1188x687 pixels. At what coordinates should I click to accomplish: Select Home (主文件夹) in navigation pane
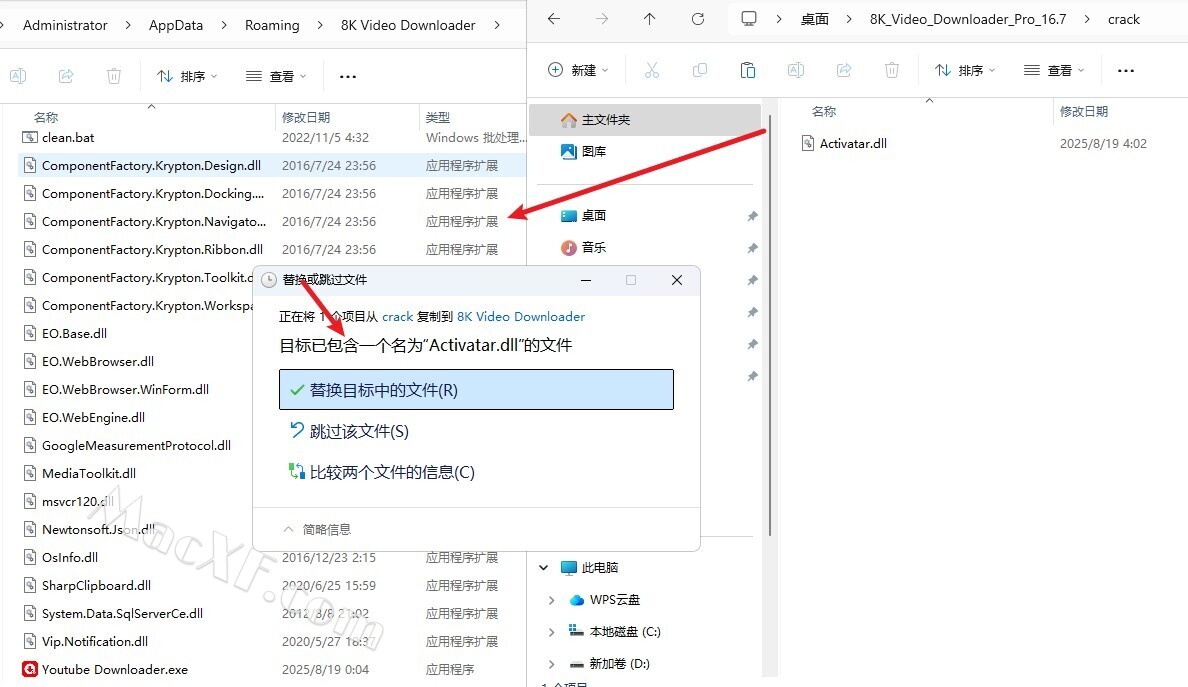click(644, 120)
